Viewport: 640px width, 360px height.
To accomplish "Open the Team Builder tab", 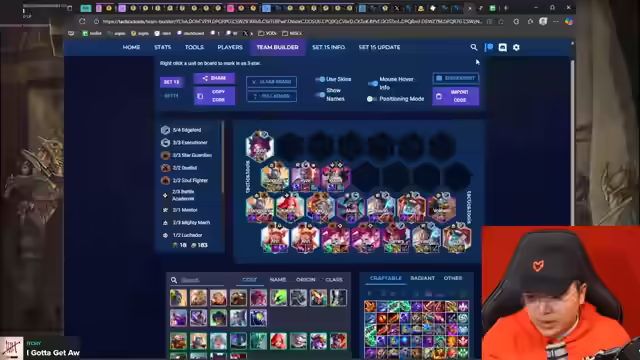I will pos(278,47).
